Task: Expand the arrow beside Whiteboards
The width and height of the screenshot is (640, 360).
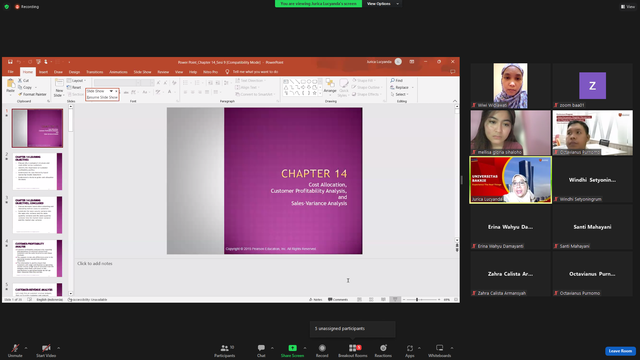Action: click(x=452, y=348)
